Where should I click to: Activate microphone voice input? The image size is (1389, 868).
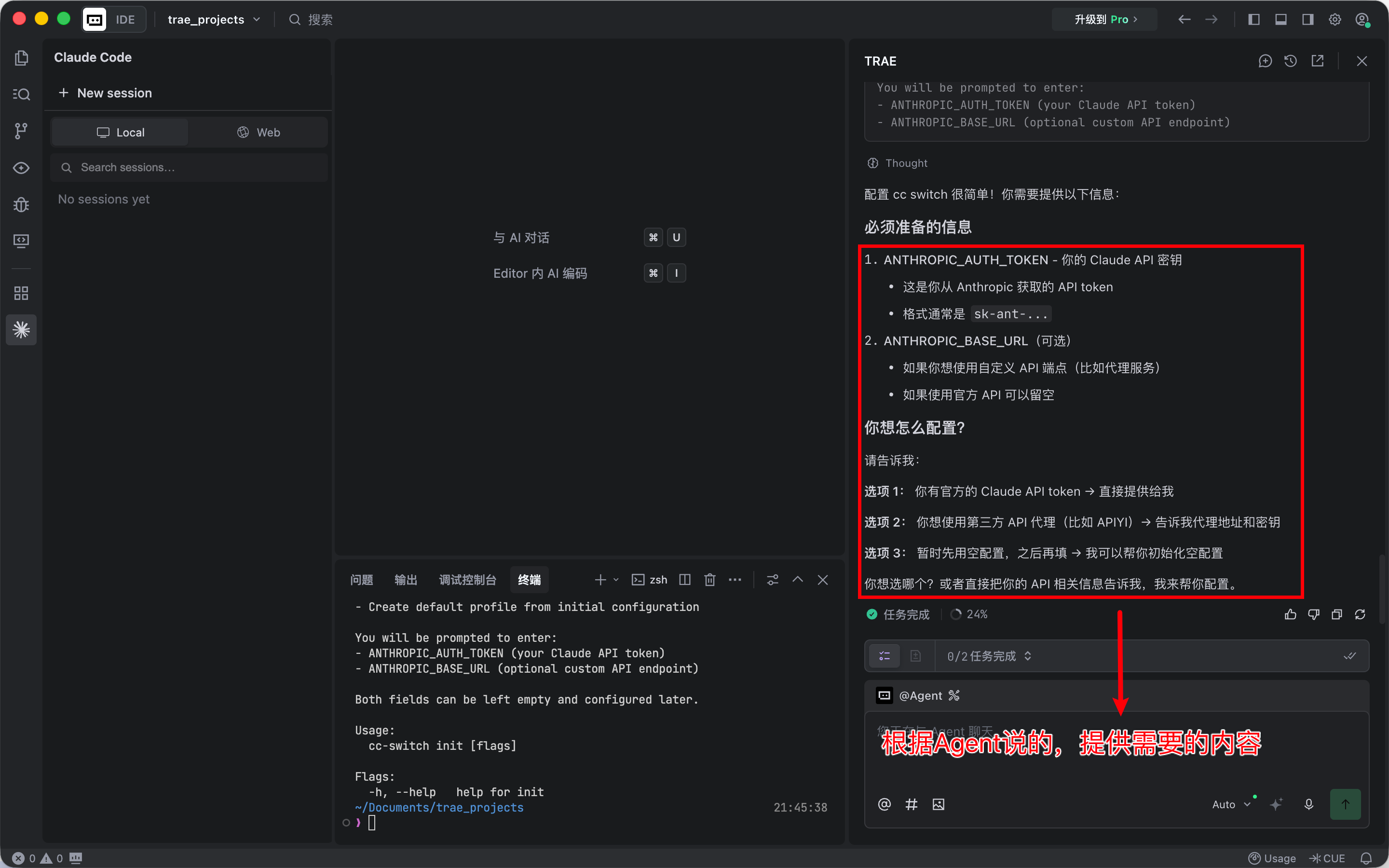click(1308, 804)
